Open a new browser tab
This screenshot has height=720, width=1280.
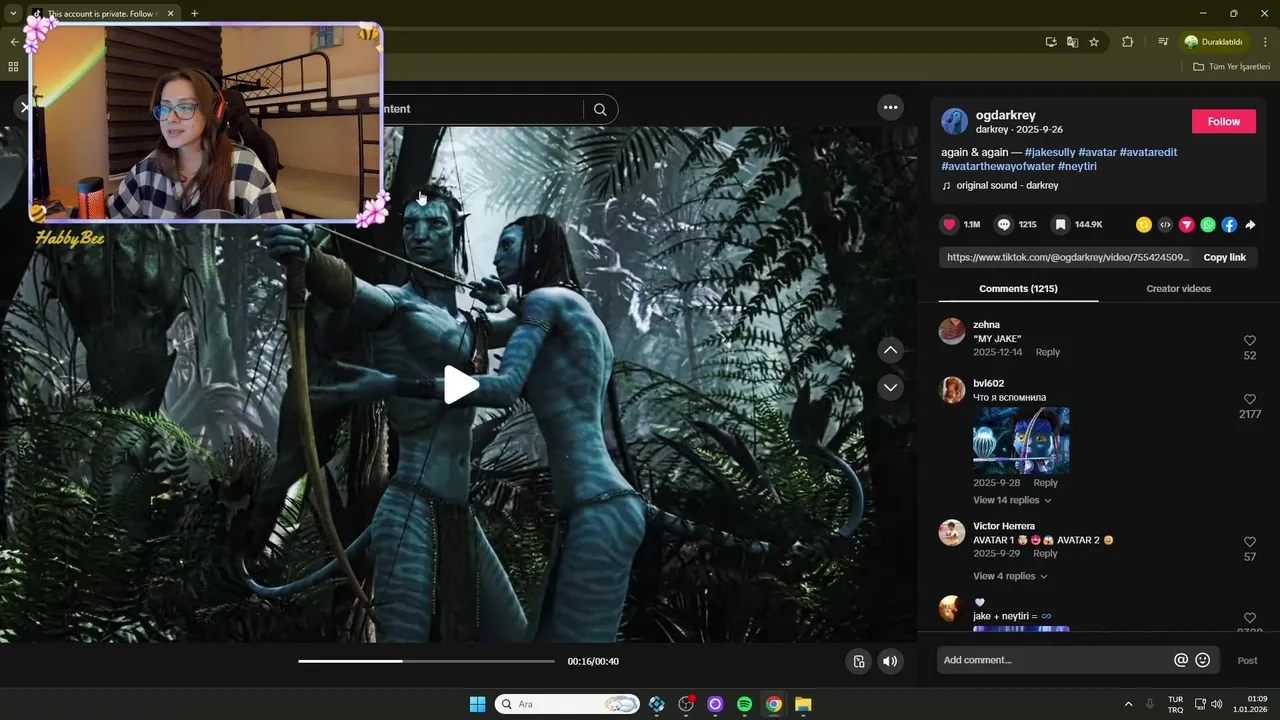[x=194, y=13]
